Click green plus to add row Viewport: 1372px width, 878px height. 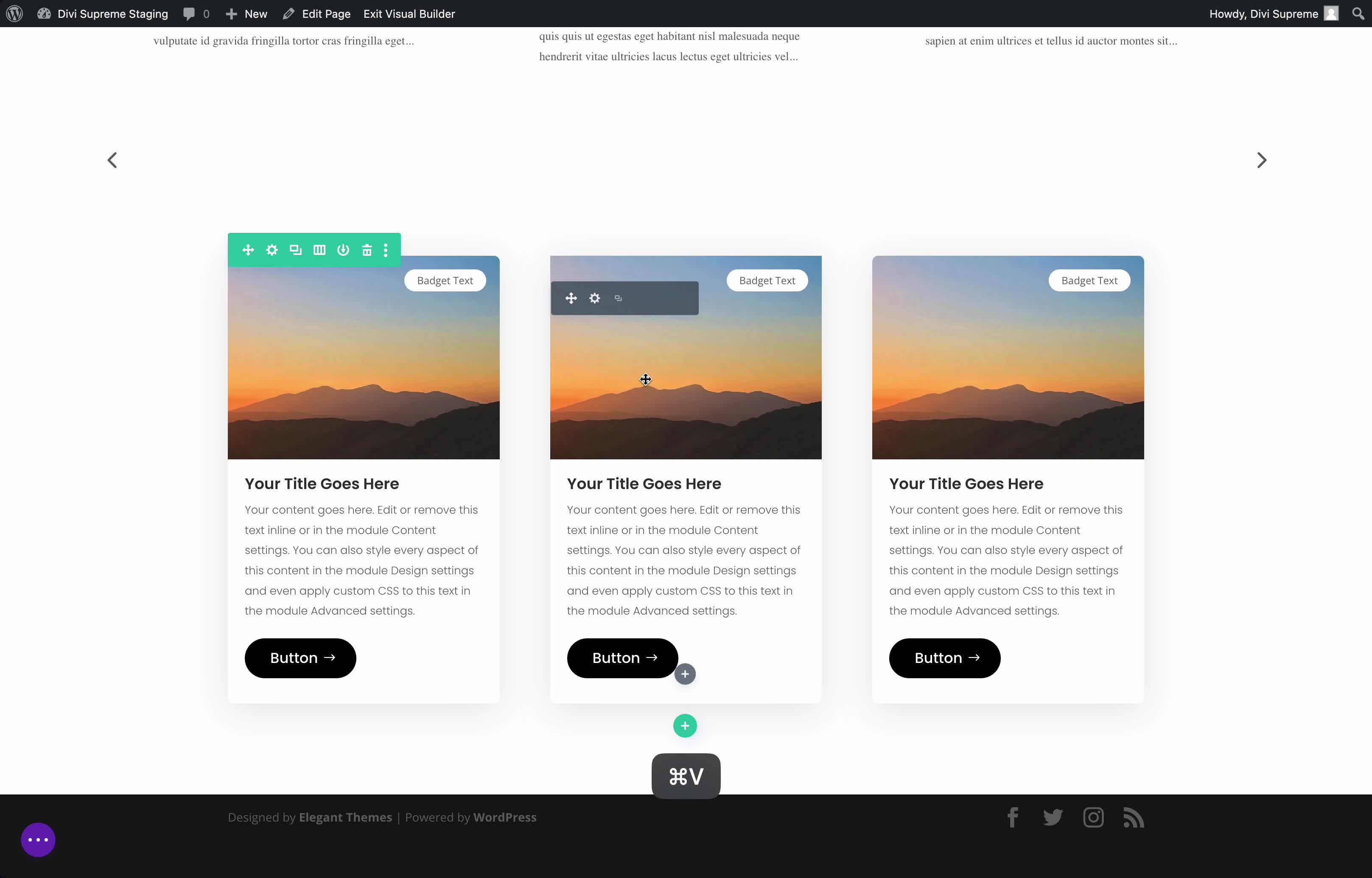point(685,726)
